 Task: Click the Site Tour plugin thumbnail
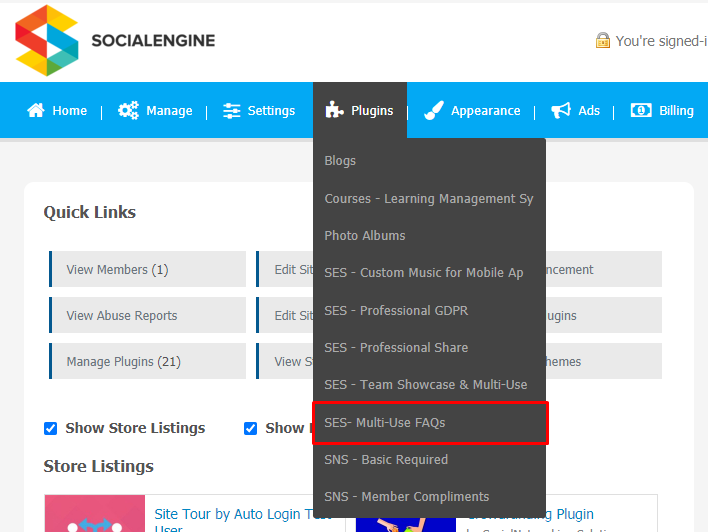pos(95,513)
